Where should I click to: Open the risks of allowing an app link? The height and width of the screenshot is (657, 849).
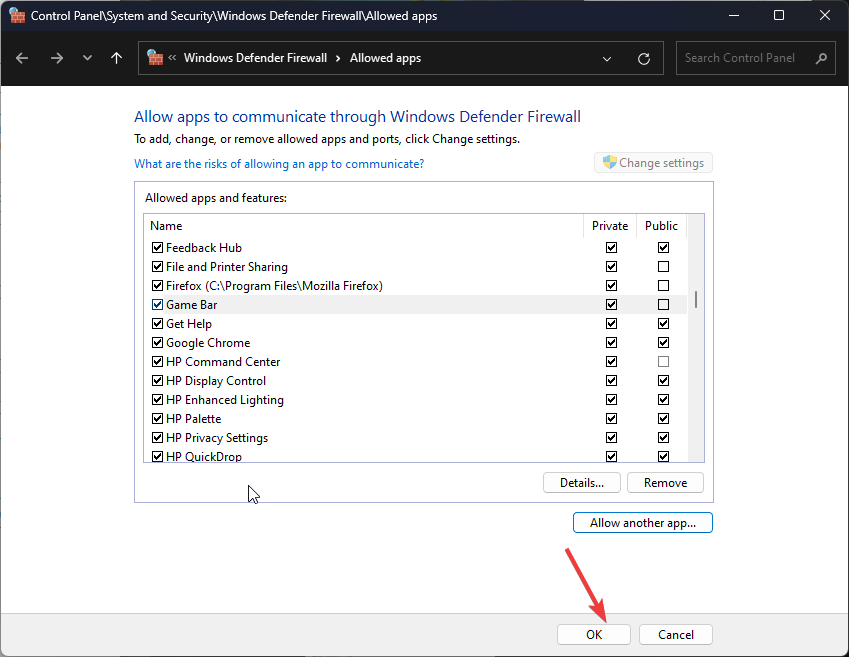point(279,164)
